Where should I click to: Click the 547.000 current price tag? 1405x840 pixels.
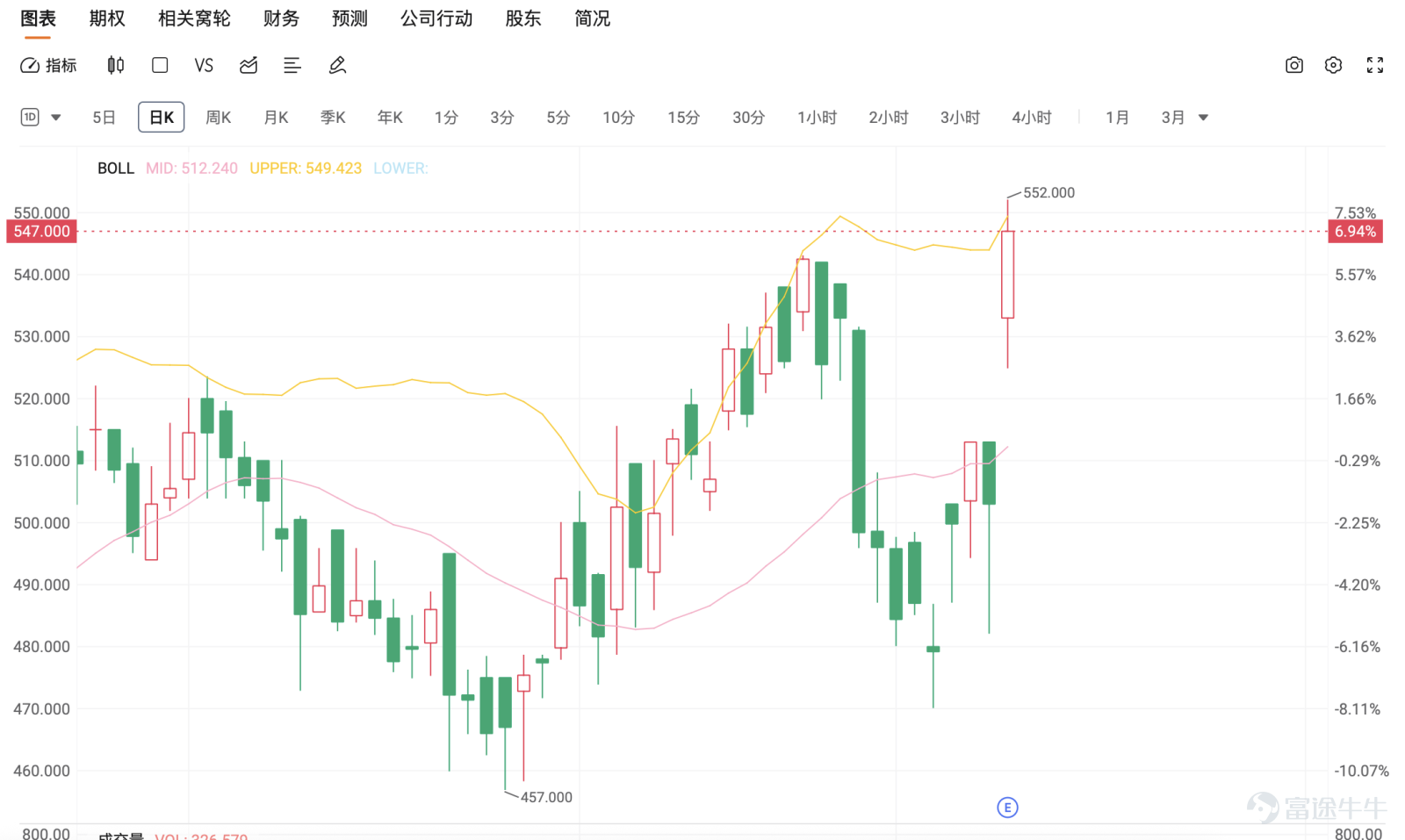tap(42, 232)
